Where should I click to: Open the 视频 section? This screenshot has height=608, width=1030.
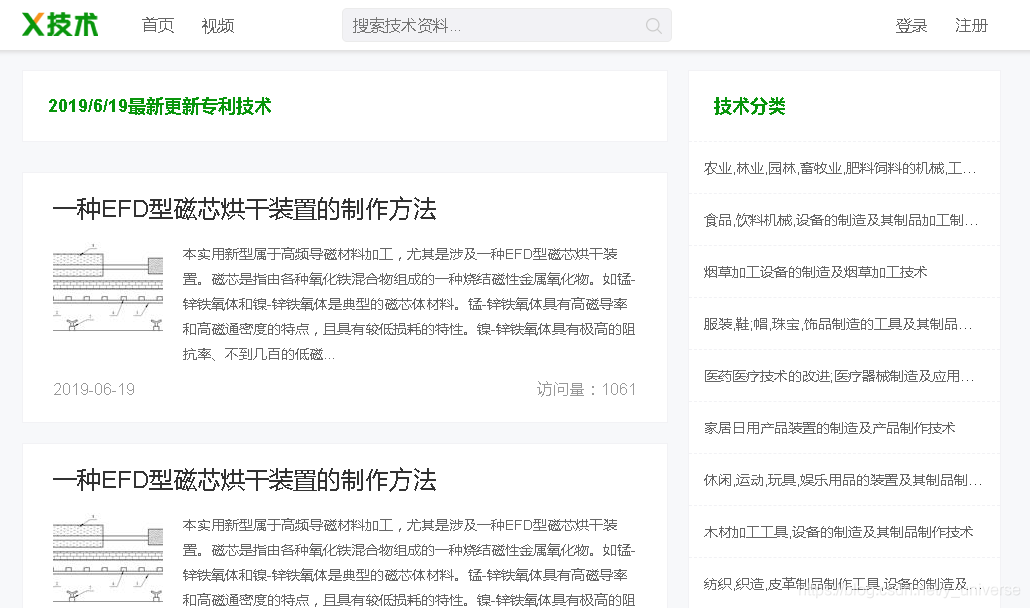(217, 26)
